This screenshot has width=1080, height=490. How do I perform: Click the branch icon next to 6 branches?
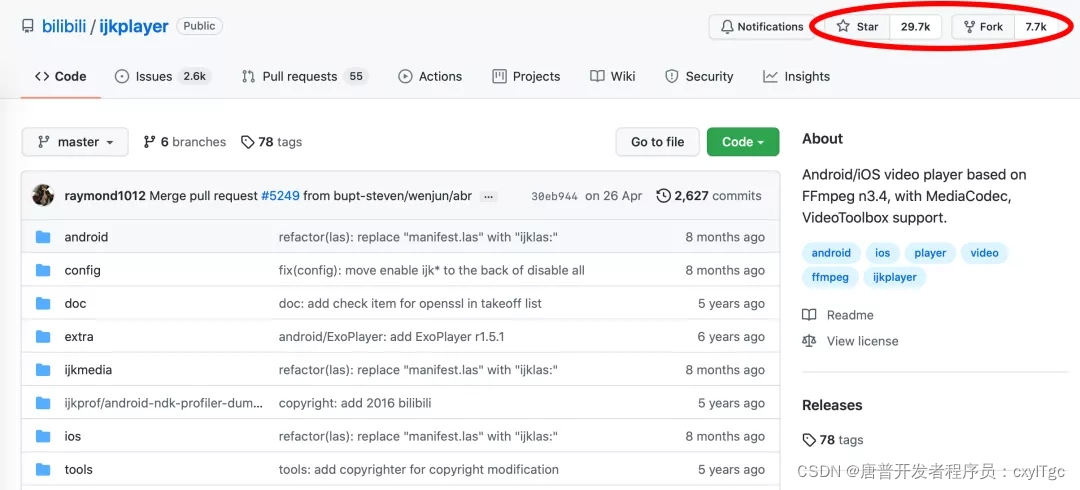[x=149, y=142]
